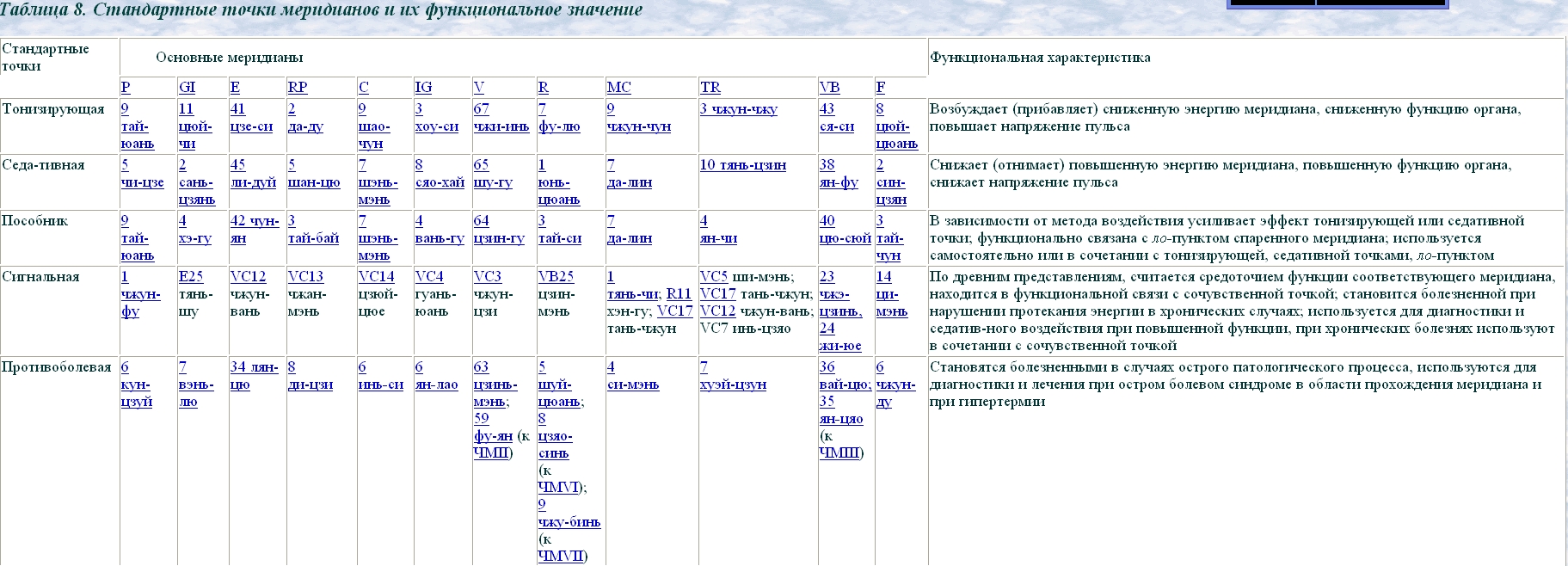Open point 5 чи-цзе link

tap(142, 174)
